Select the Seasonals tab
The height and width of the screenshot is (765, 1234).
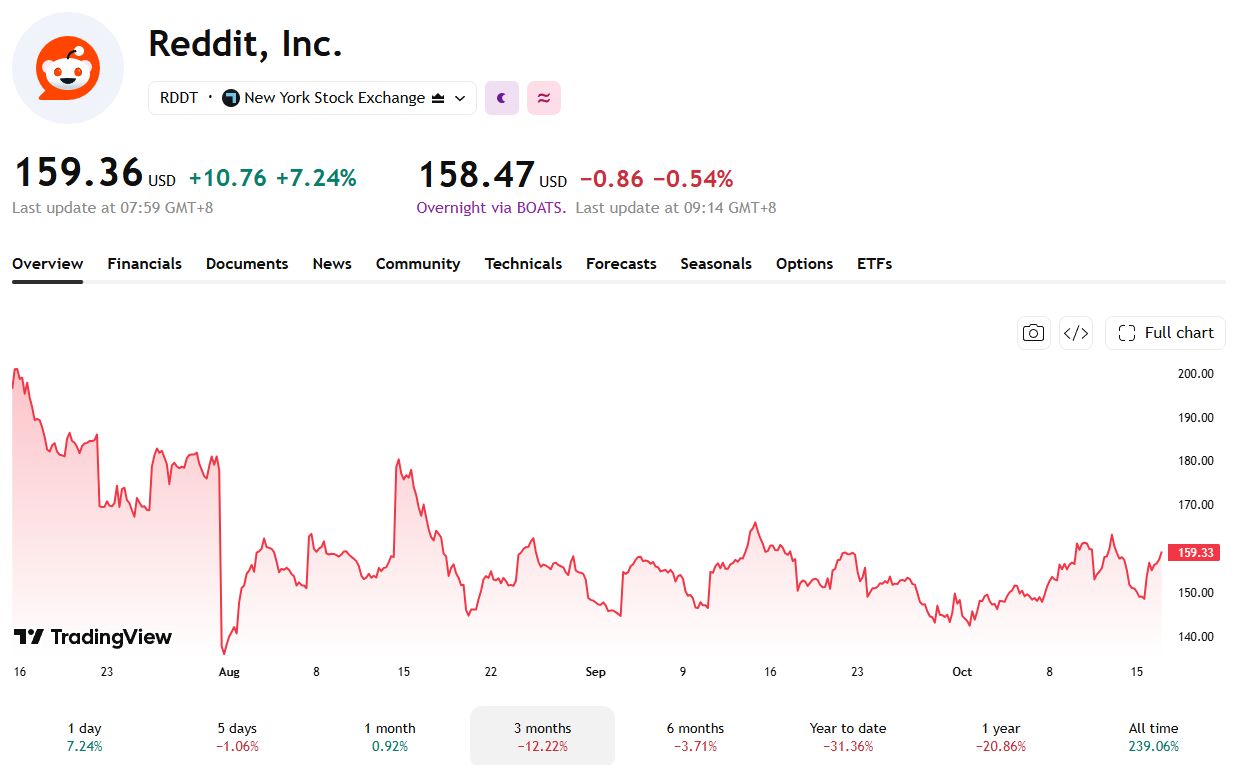point(716,264)
